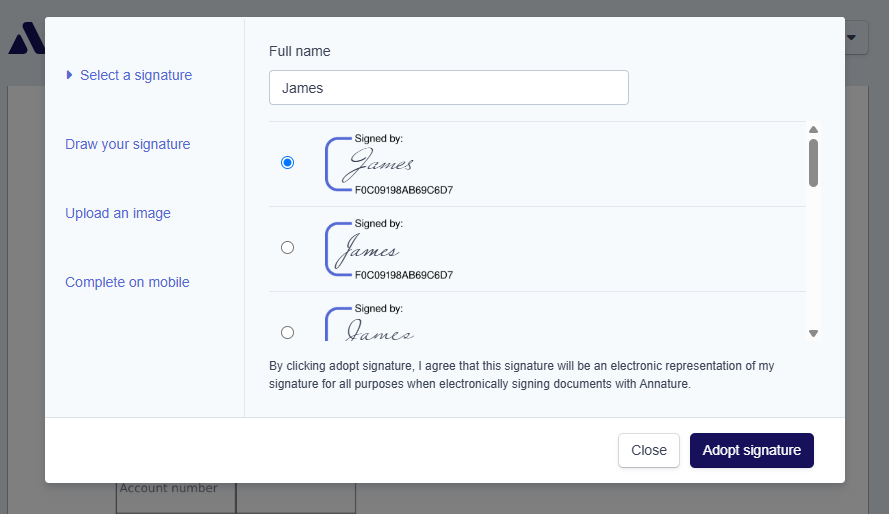Image resolution: width=889 pixels, height=514 pixels.
Task: Click the Close button
Action: click(x=649, y=451)
